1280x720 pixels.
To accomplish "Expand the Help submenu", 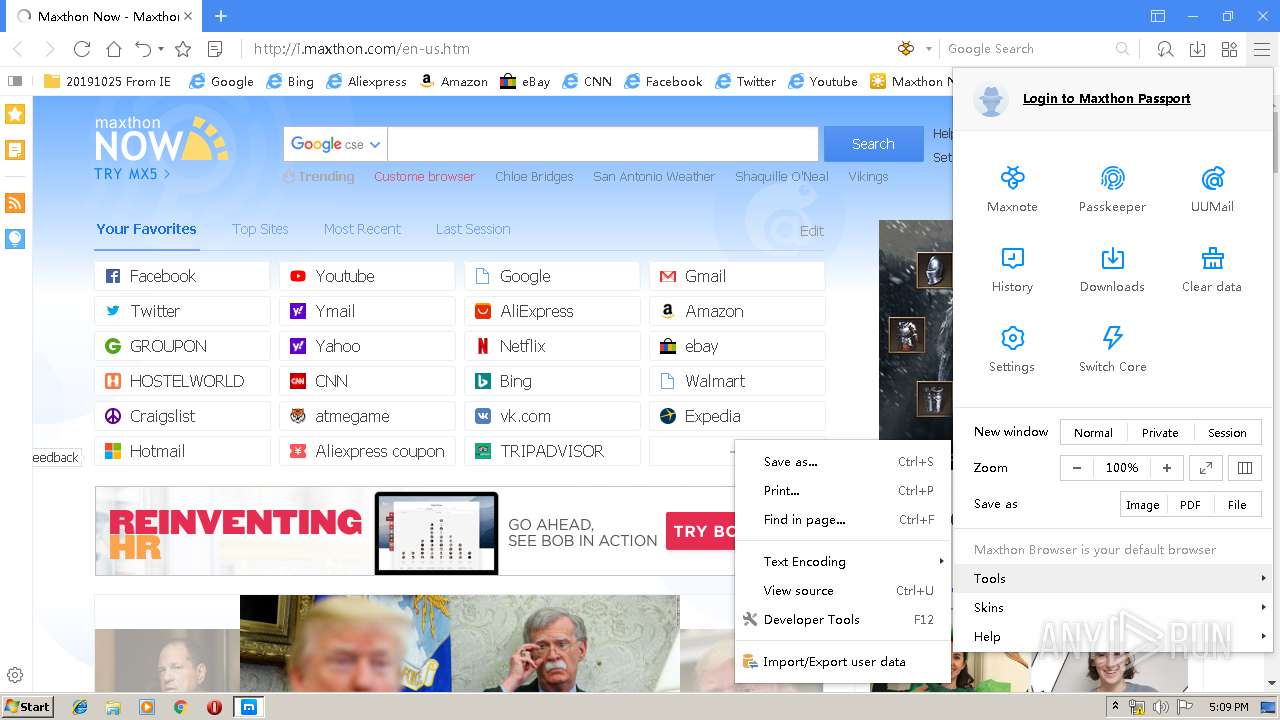I will (1112, 636).
